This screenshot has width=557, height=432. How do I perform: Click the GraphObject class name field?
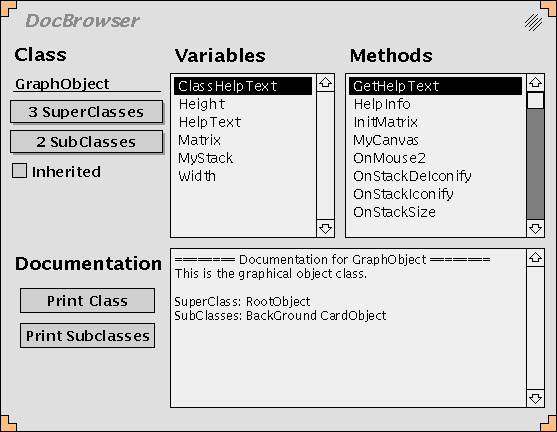click(87, 84)
